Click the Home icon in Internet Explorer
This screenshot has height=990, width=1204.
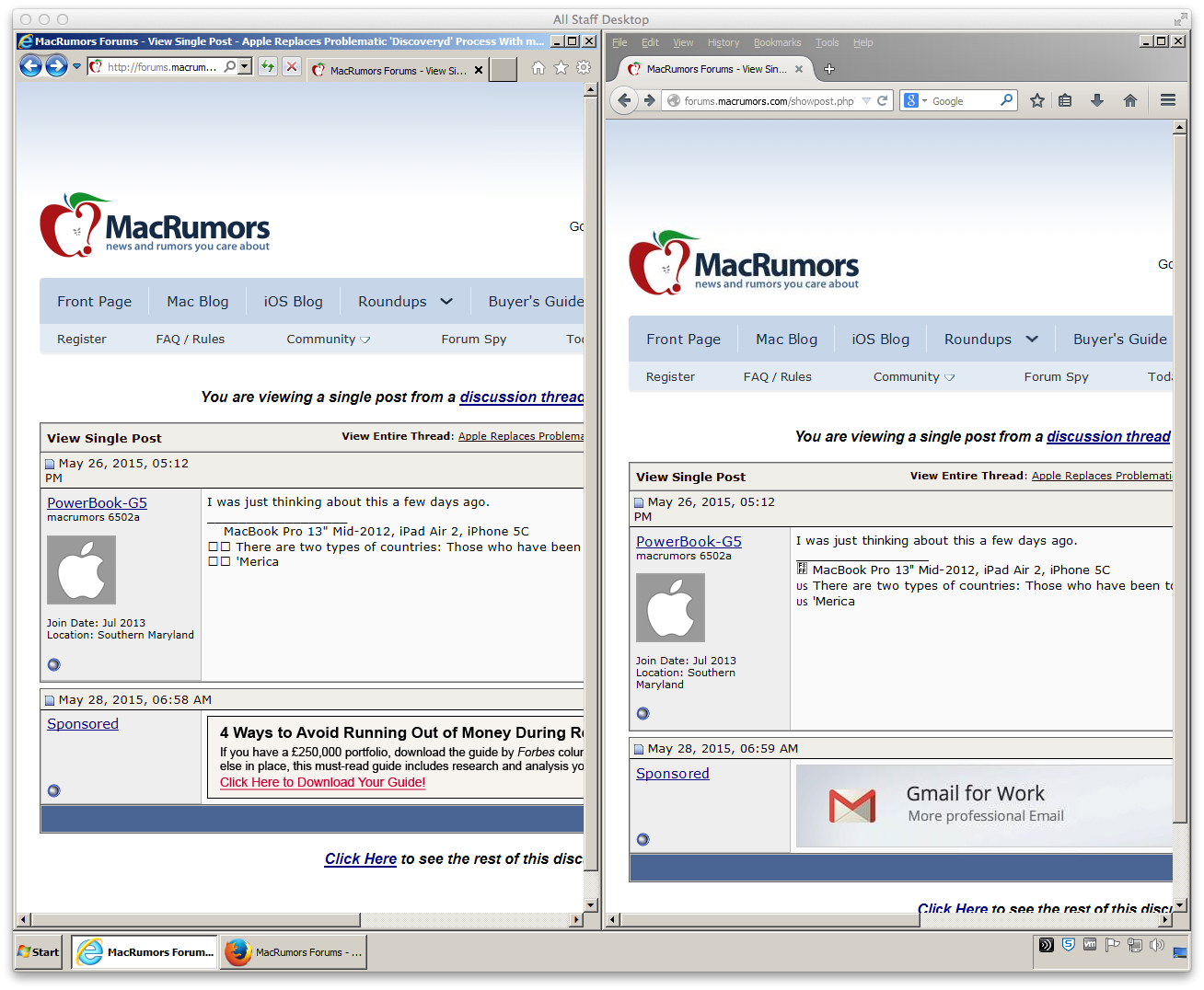coord(538,67)
